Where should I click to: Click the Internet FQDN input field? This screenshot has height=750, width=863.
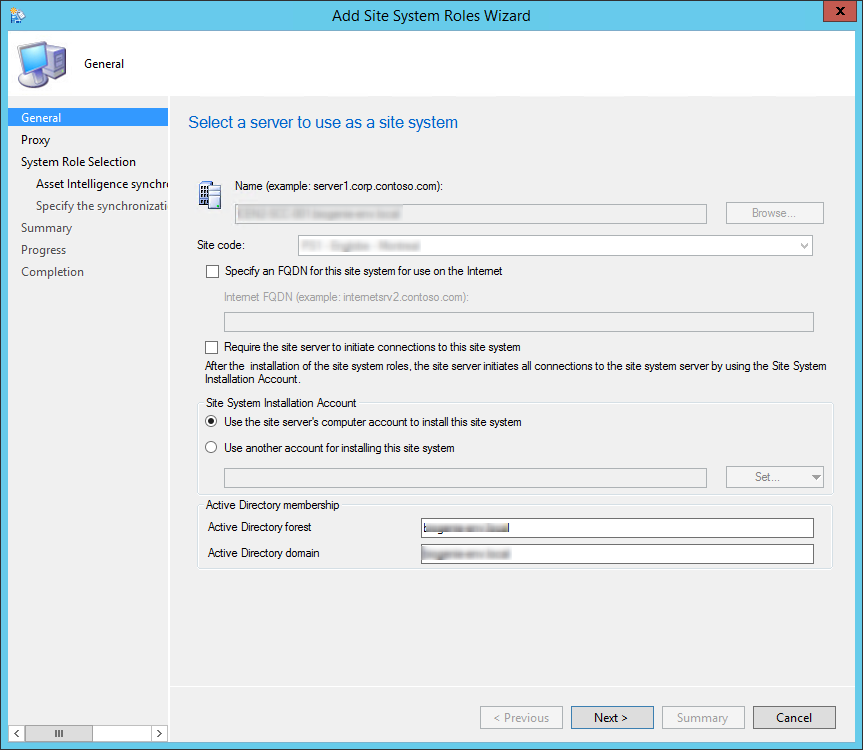[518, 322]
